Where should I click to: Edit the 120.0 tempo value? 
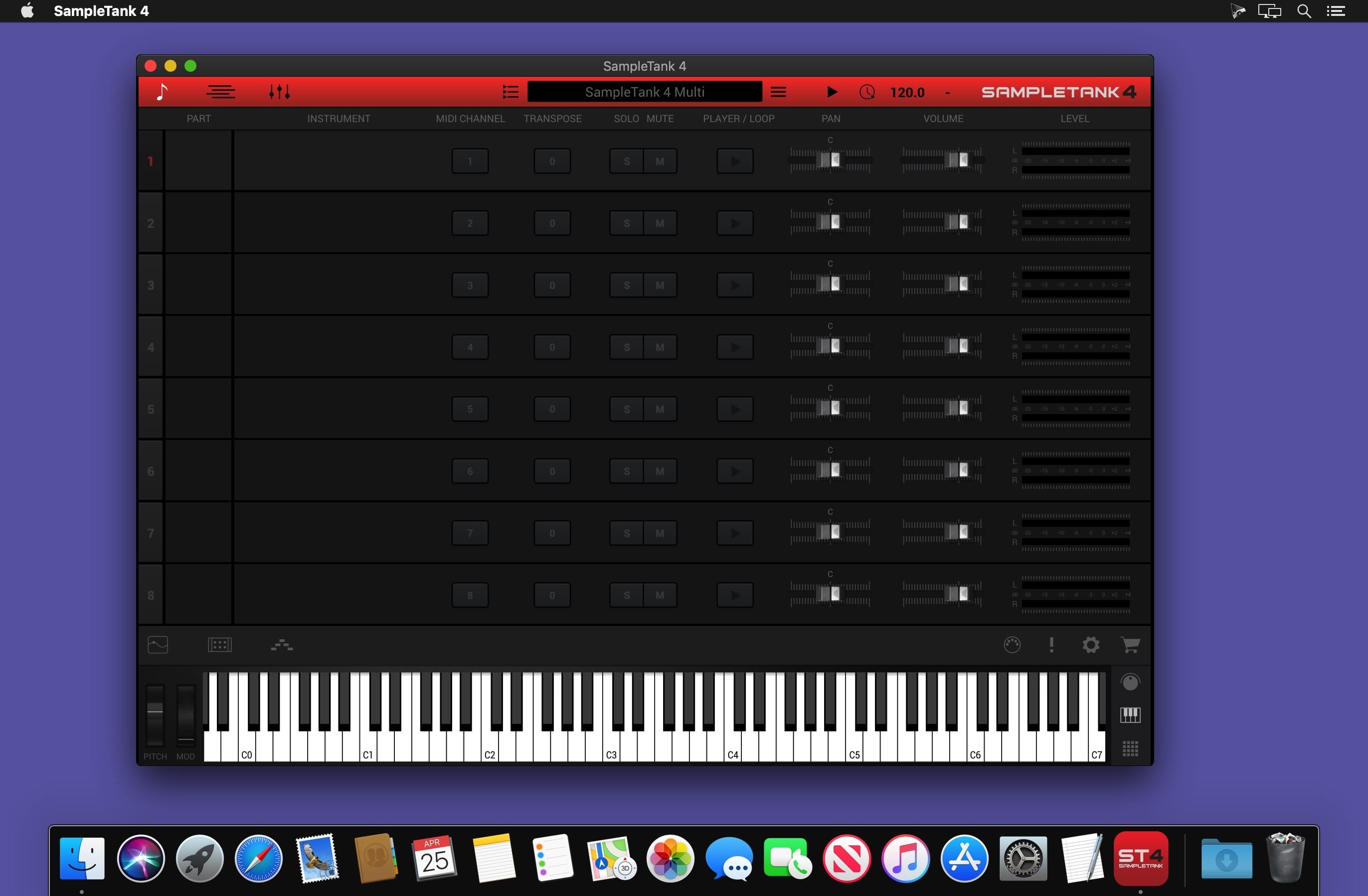[907, 93]
